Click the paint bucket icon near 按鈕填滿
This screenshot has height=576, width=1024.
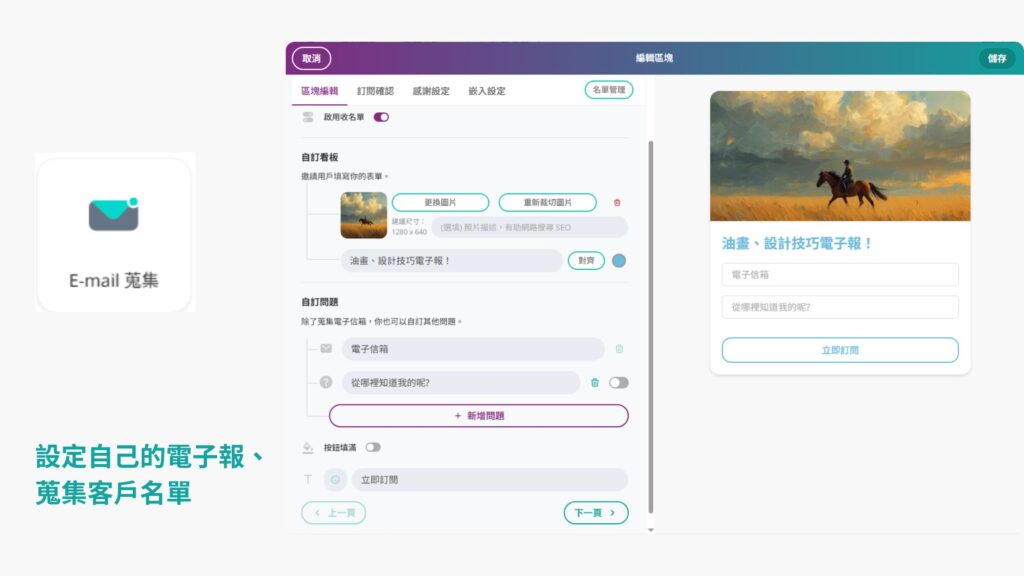click(x=308, y=447)
